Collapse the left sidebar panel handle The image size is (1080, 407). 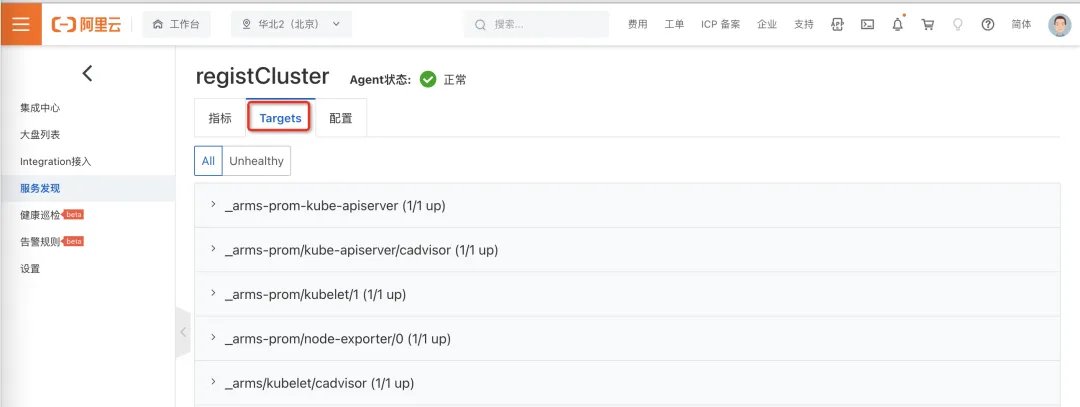(x=183, y=332)
